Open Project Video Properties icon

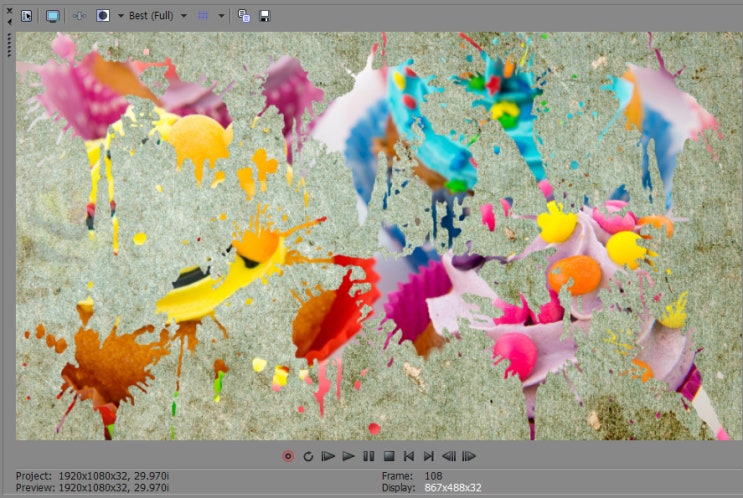[x=27, y=16]
